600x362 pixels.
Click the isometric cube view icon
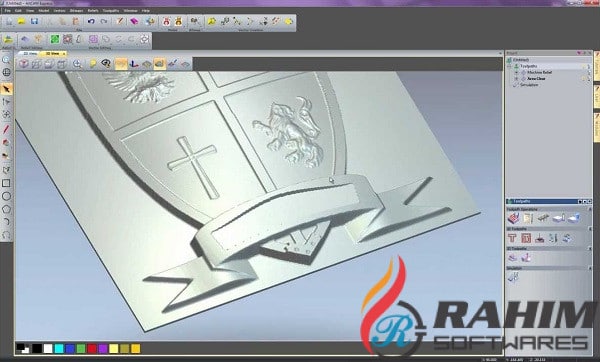point(24,64)
